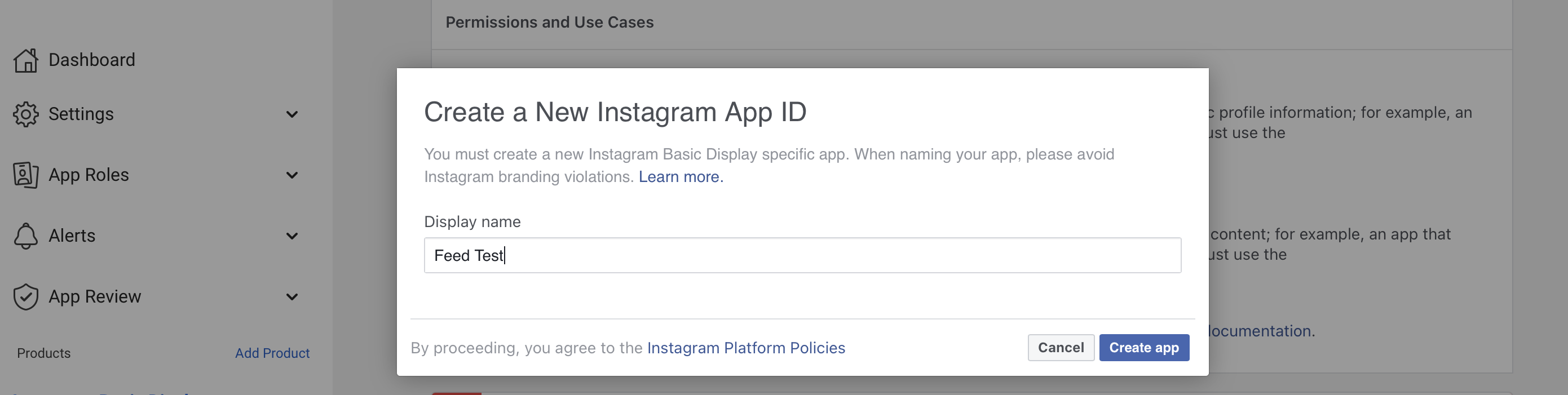Focus the Display name text field
1568x395 pixels.
pyautogui.click(x=802, y=256)
